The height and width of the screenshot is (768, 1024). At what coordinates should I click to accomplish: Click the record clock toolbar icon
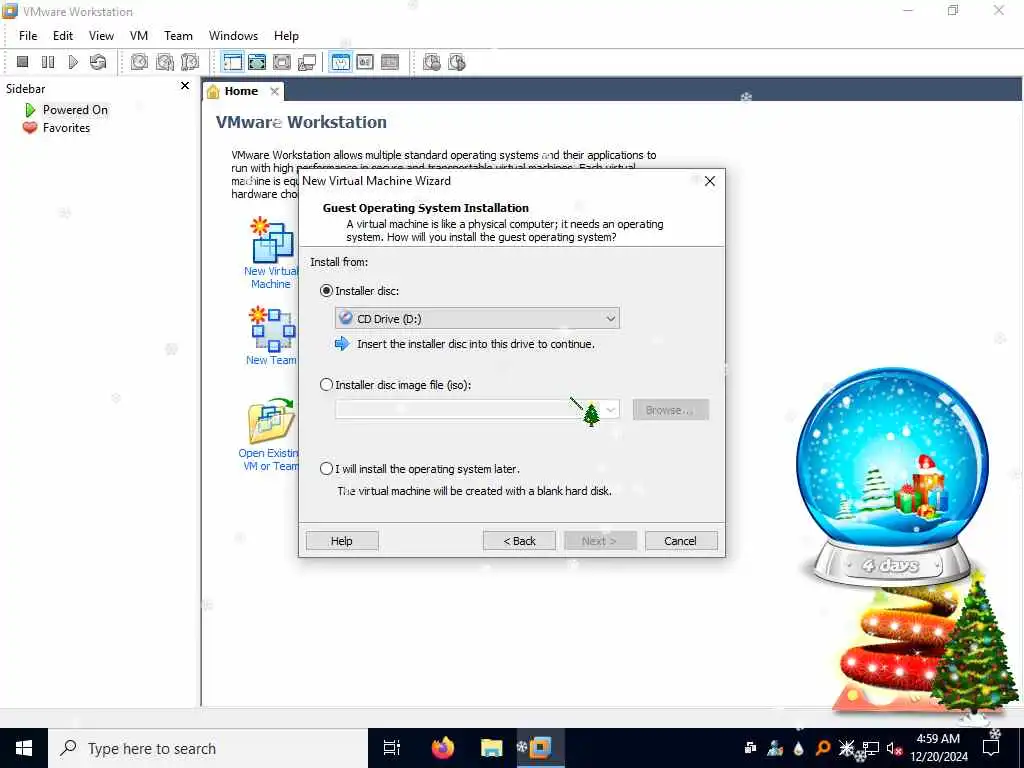tap(432, 62)
